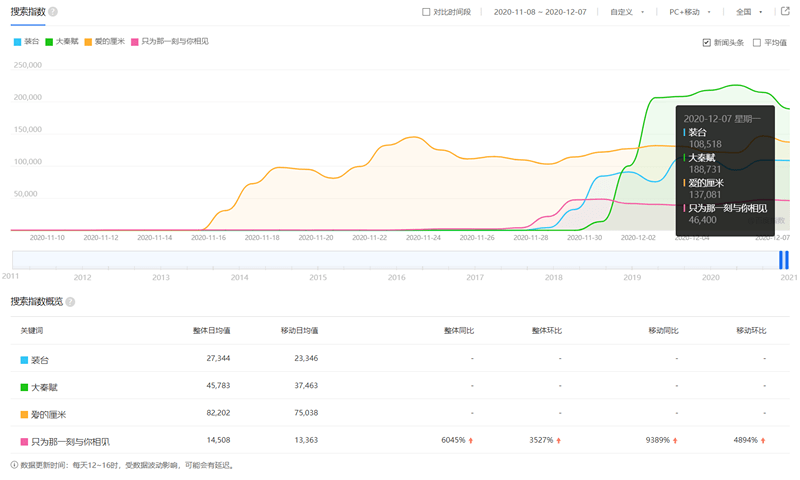Image resolution: width=800 pixels, height=480 pixels.
Task: Click the 移动环比 column header
Action: tap(751, 331)
